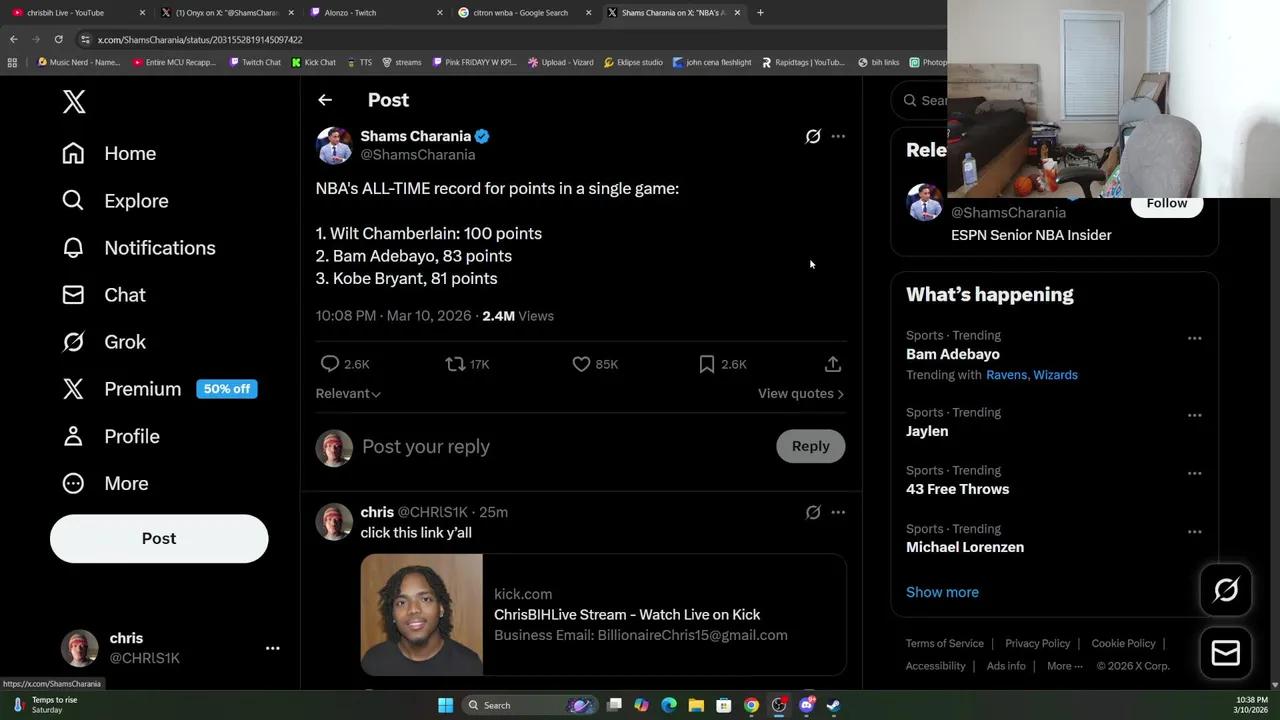
Task: Click the kick link card thumbnail image
Action: [x=421, y=615]
